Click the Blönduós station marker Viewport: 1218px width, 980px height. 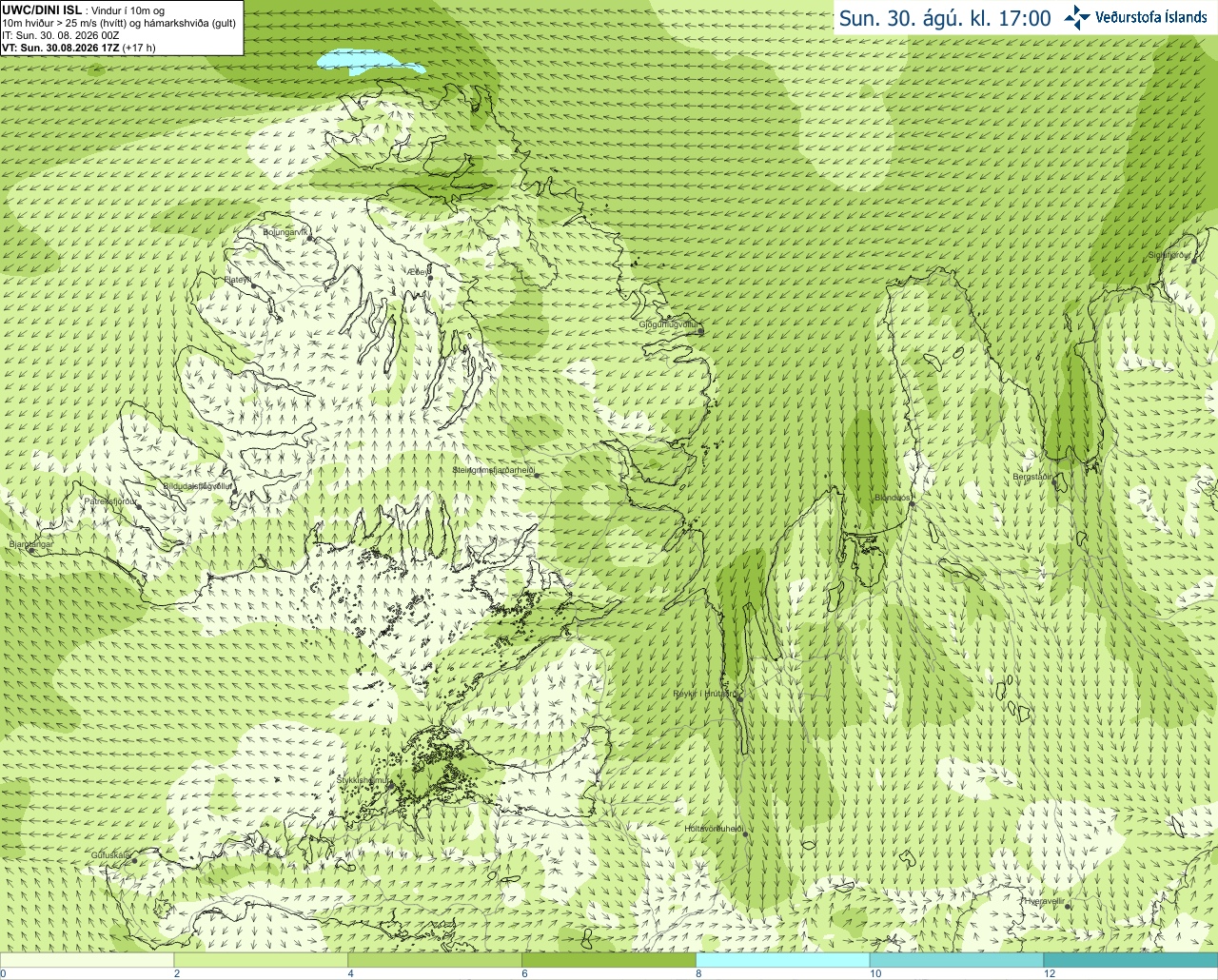point(912,505)
